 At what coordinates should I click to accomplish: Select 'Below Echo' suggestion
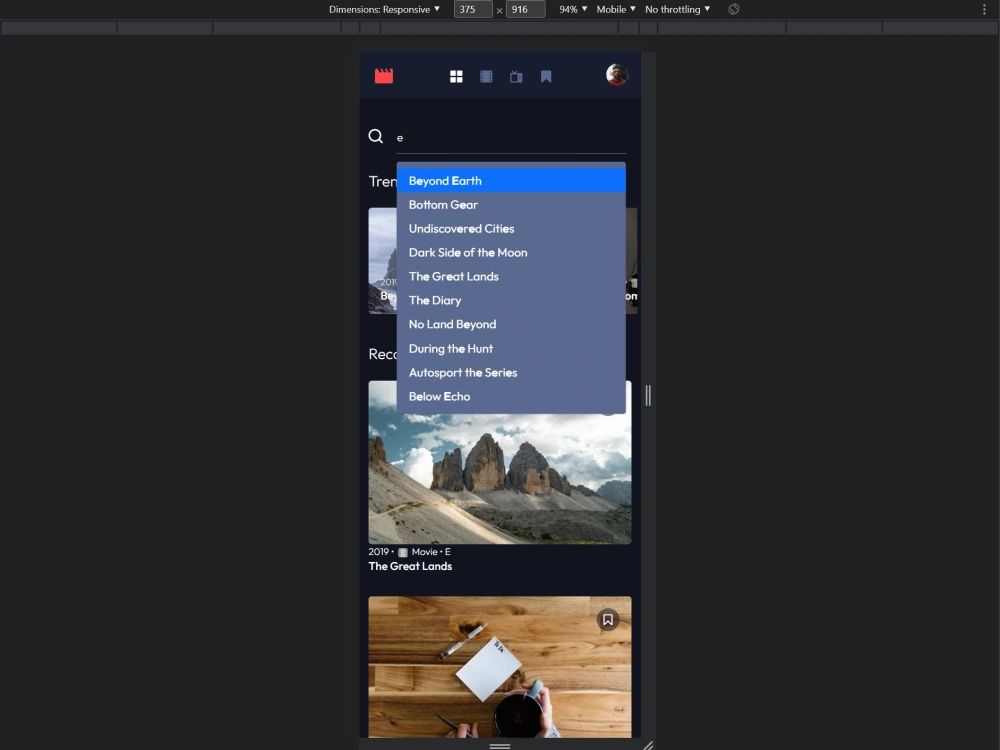[x=511, y=396]
